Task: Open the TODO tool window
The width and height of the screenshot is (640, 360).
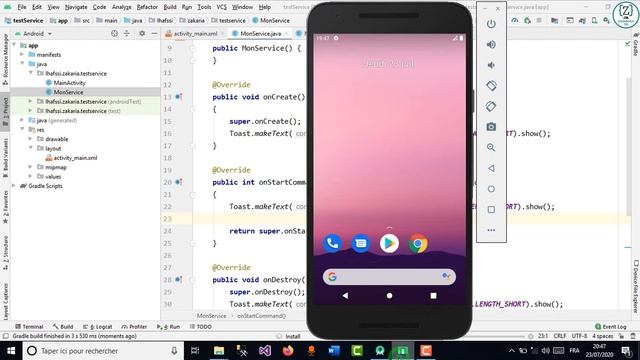Action: pyautogui.click(x=200, y=327)
